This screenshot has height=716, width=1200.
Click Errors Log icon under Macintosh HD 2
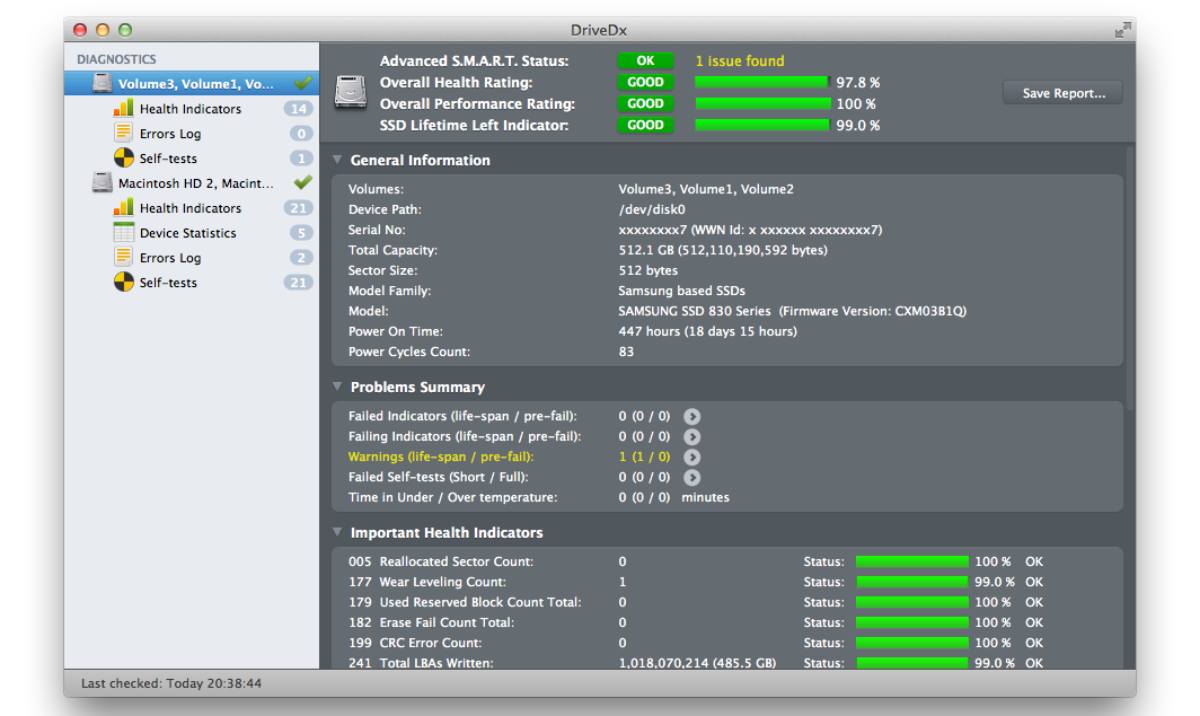click(124, 258)
